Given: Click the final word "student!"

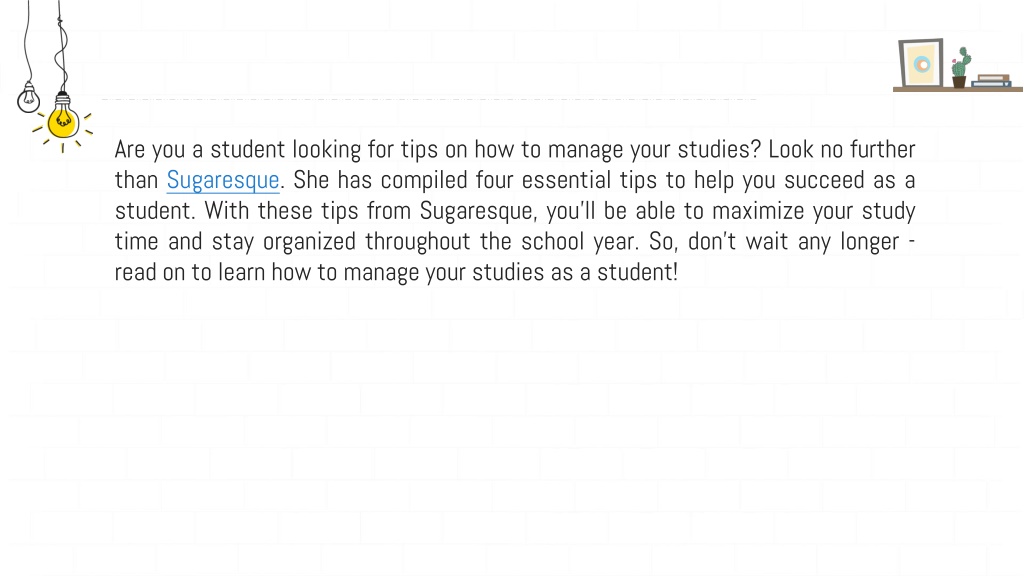Looking at the screenshot, I should pyautogui.click(x=637, y=272).
